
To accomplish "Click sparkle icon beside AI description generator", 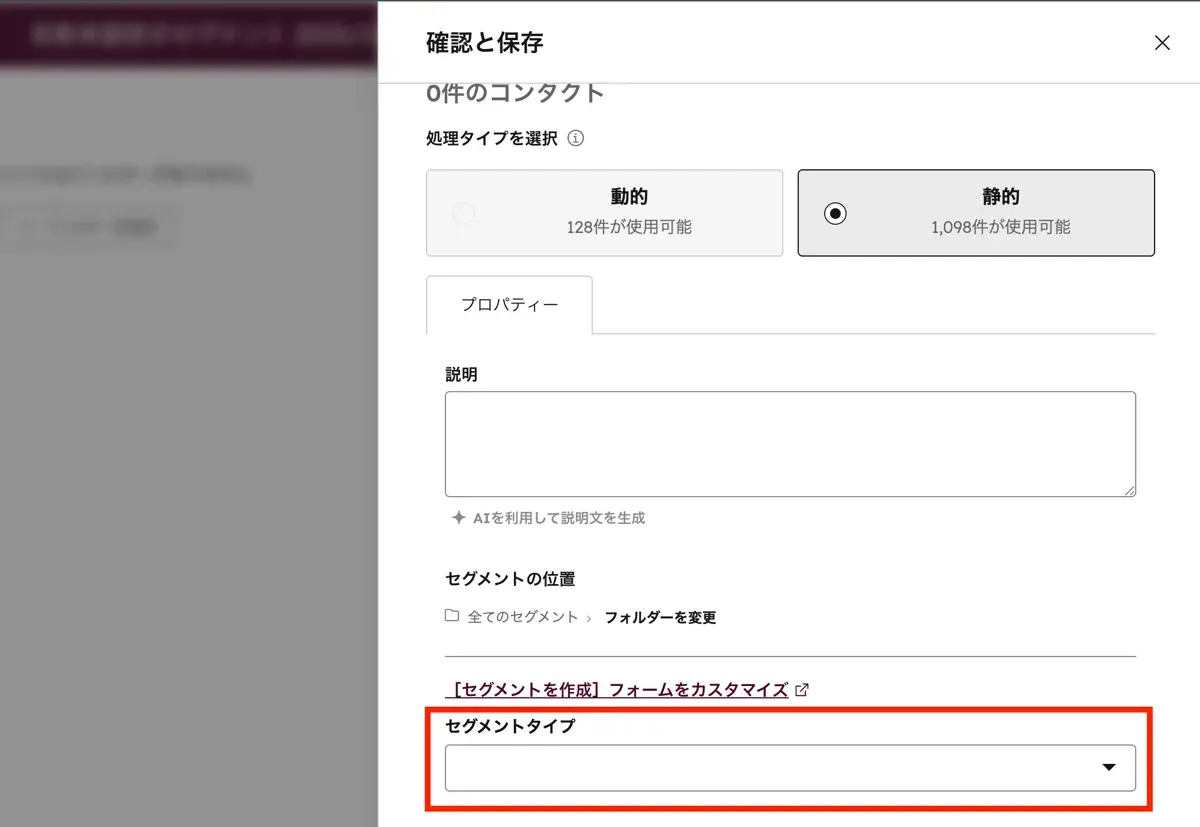I will point(459,518).
